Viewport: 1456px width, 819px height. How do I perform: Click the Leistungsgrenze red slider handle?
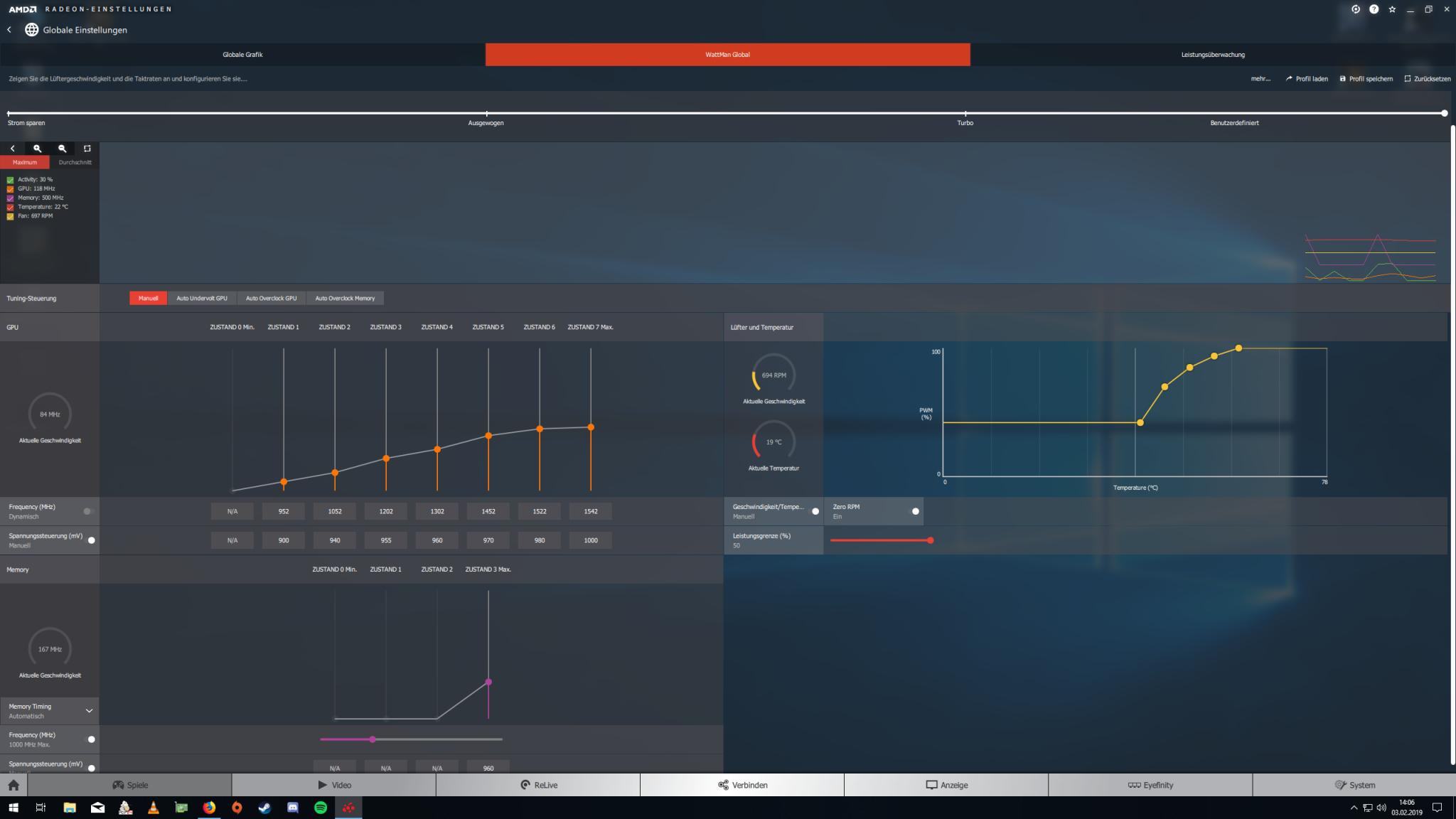[x=930, y=540]
